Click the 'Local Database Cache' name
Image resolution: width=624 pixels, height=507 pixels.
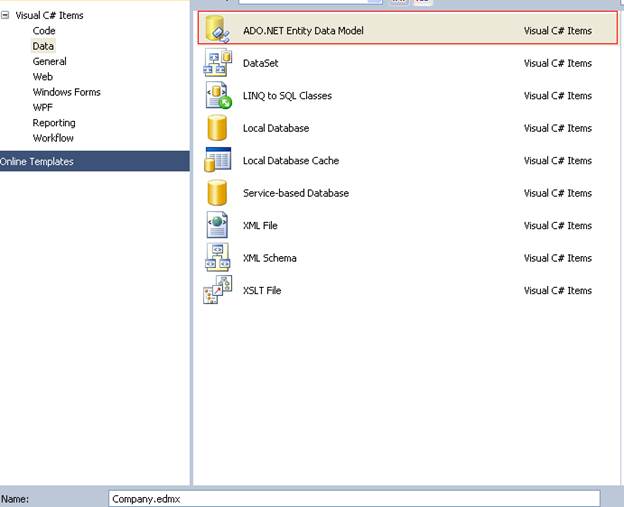(291, 160)
